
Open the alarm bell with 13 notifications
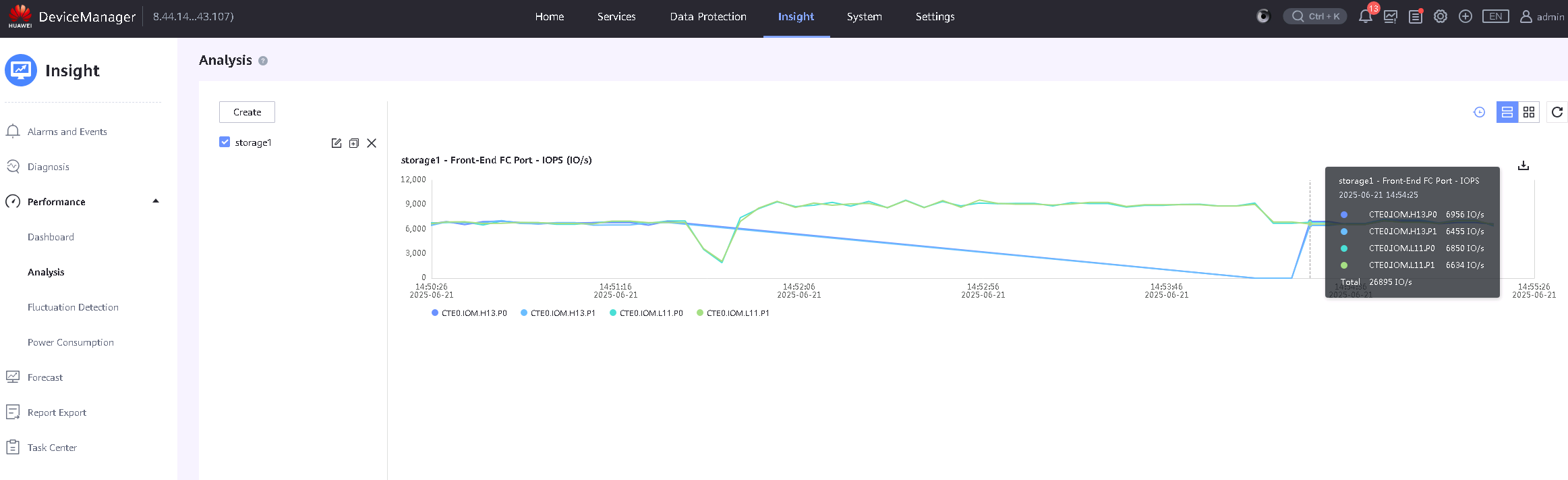1366,16
